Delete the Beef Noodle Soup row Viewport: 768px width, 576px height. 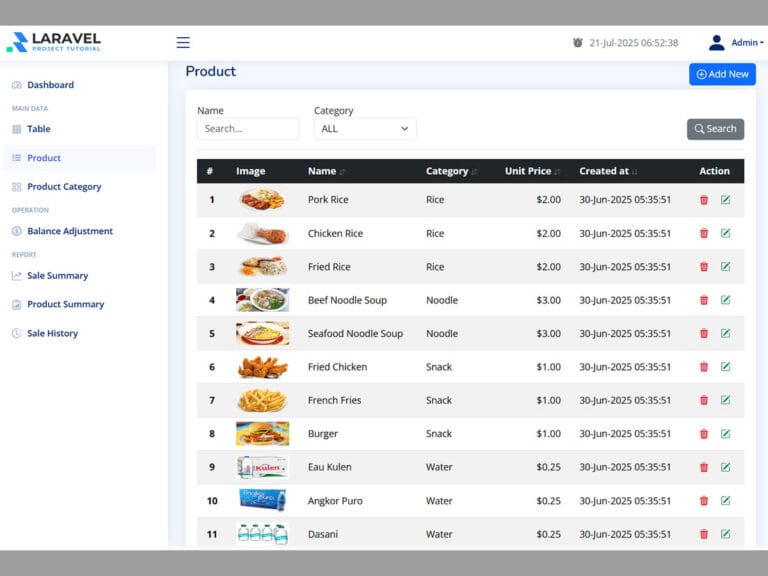pyautogui.click(x=704, y=300)
